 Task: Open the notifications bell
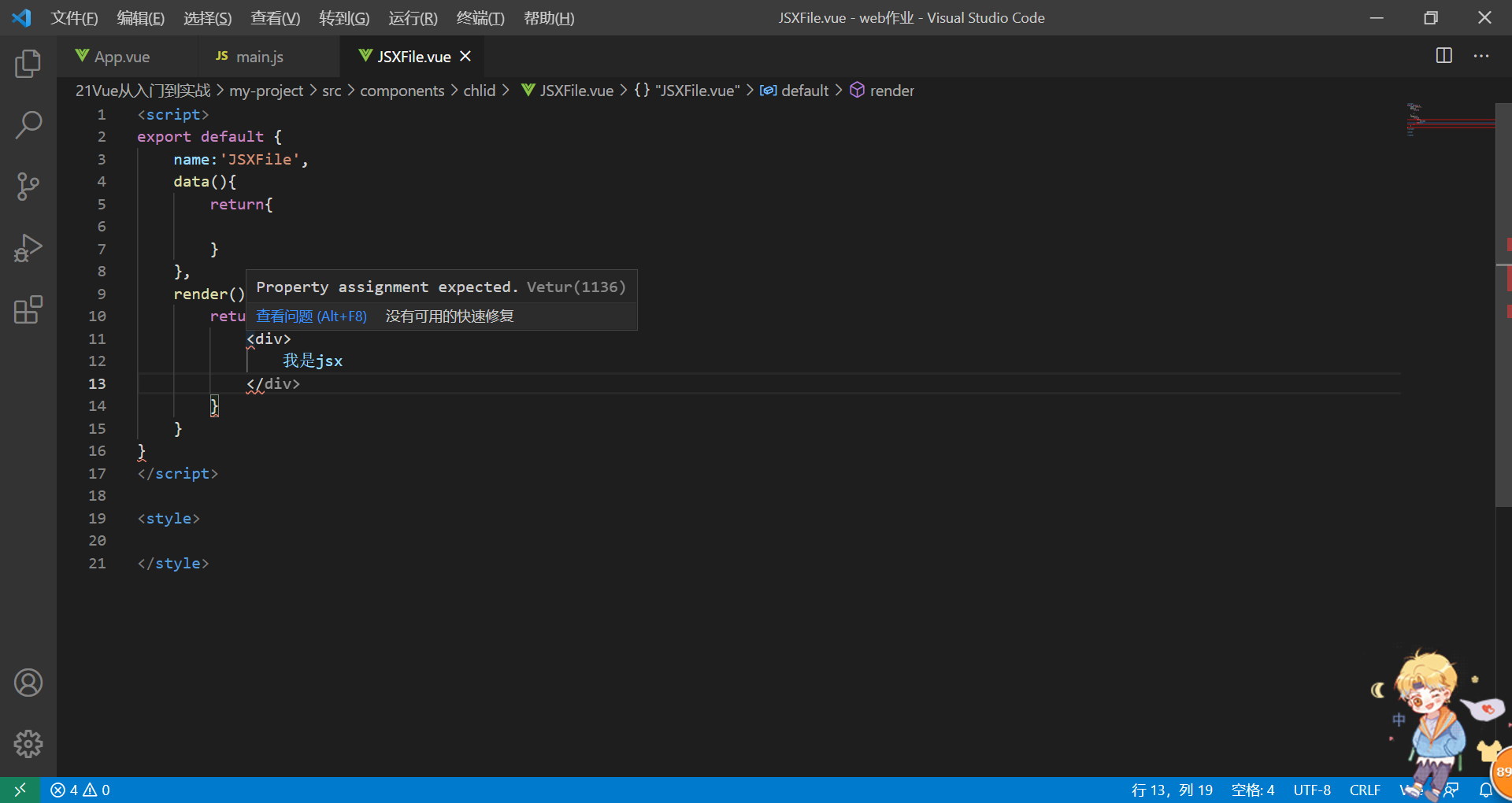point(1485,790)
